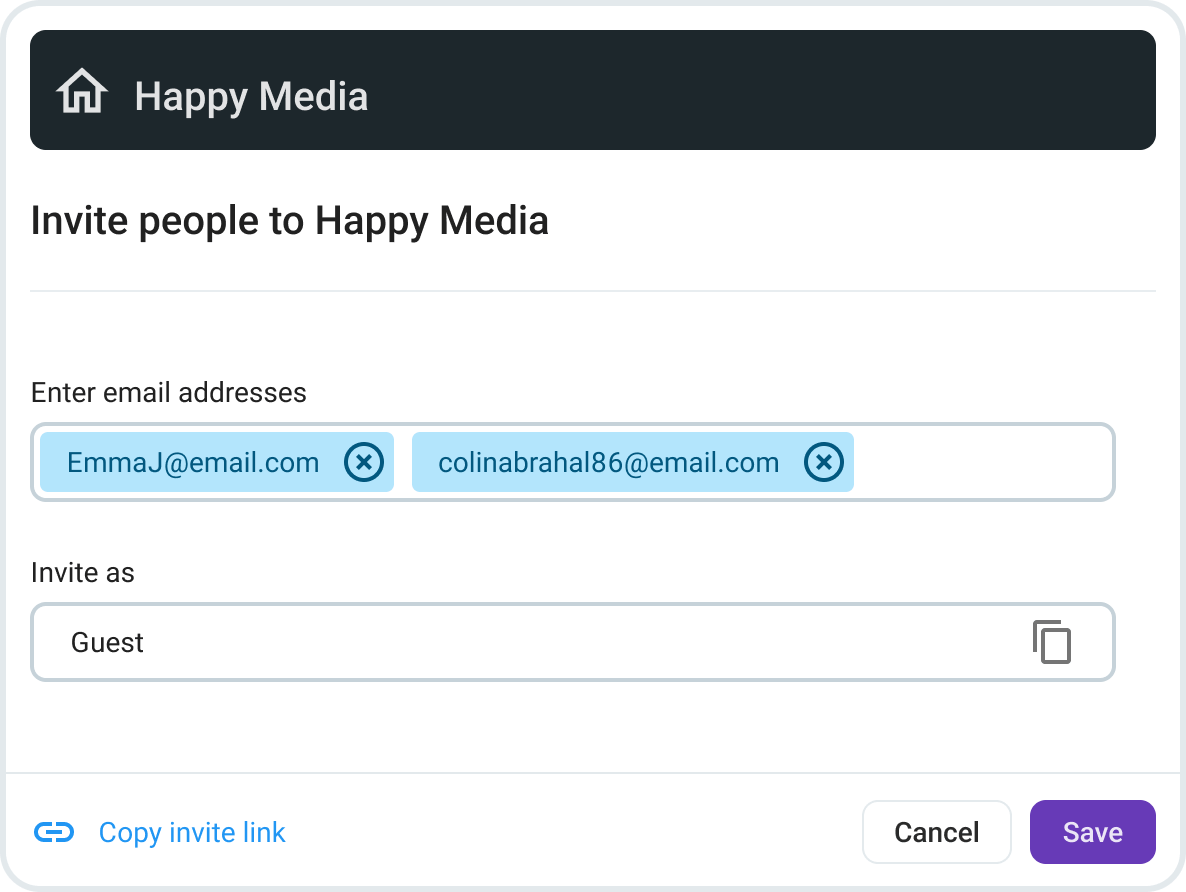Click the Happy Media header title
Viewport: 1186px width, 892px height.
pyautogui.click(x=251, y=97)
